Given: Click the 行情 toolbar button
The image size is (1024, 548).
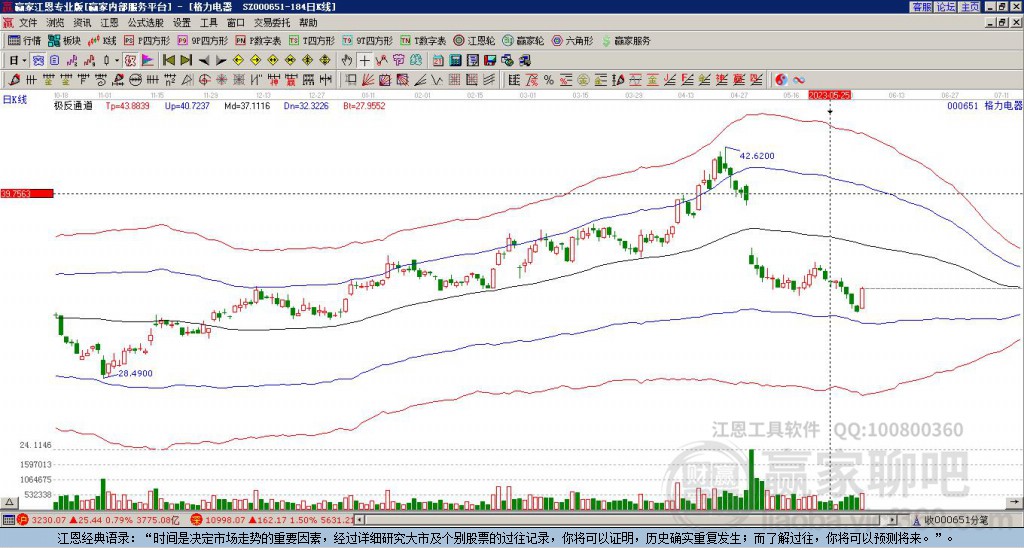Looking at the screenshot, I should pos(24,40).
